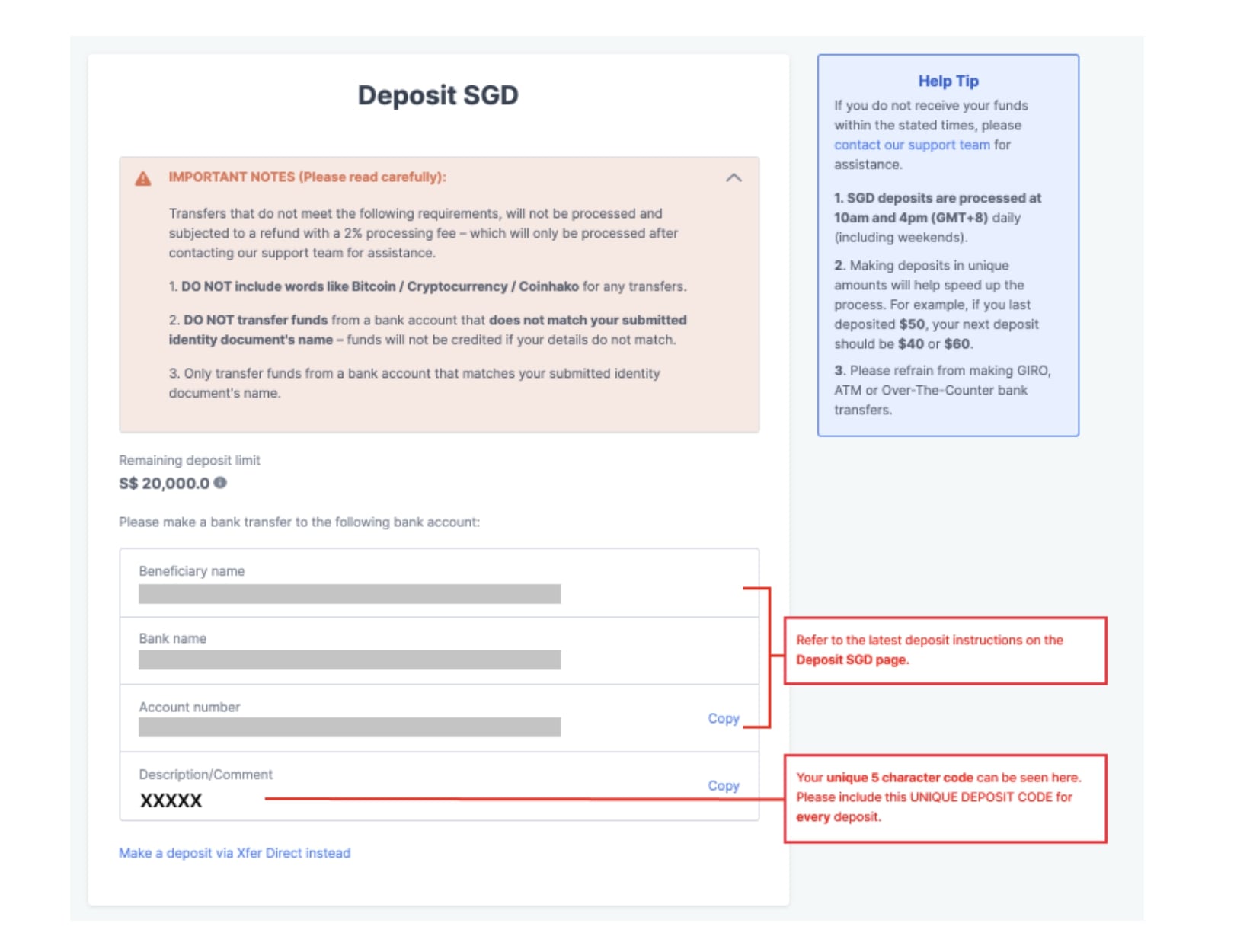Viewport: 1237px width, 952px height.
Task: Open Make a deposit via Xfer Direct instead
Action: coord(235,853)
